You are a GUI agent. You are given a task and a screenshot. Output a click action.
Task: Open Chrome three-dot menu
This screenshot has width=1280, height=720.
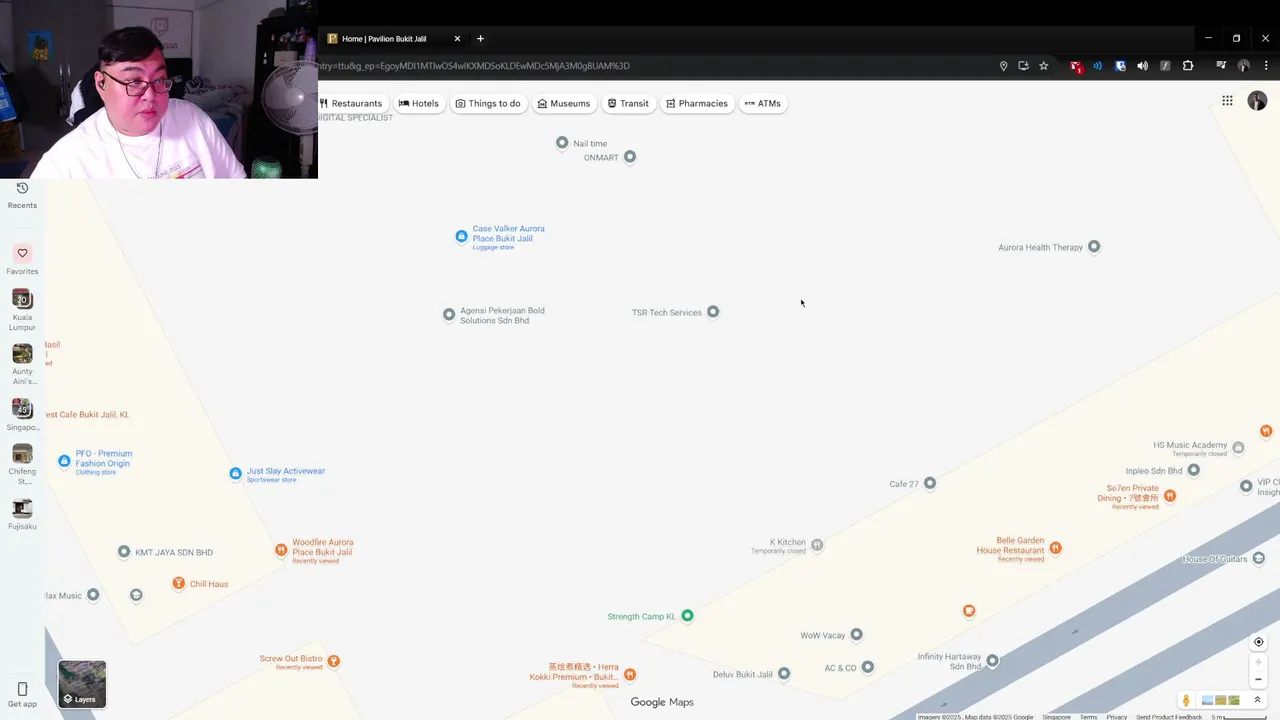coord(1266,66)
